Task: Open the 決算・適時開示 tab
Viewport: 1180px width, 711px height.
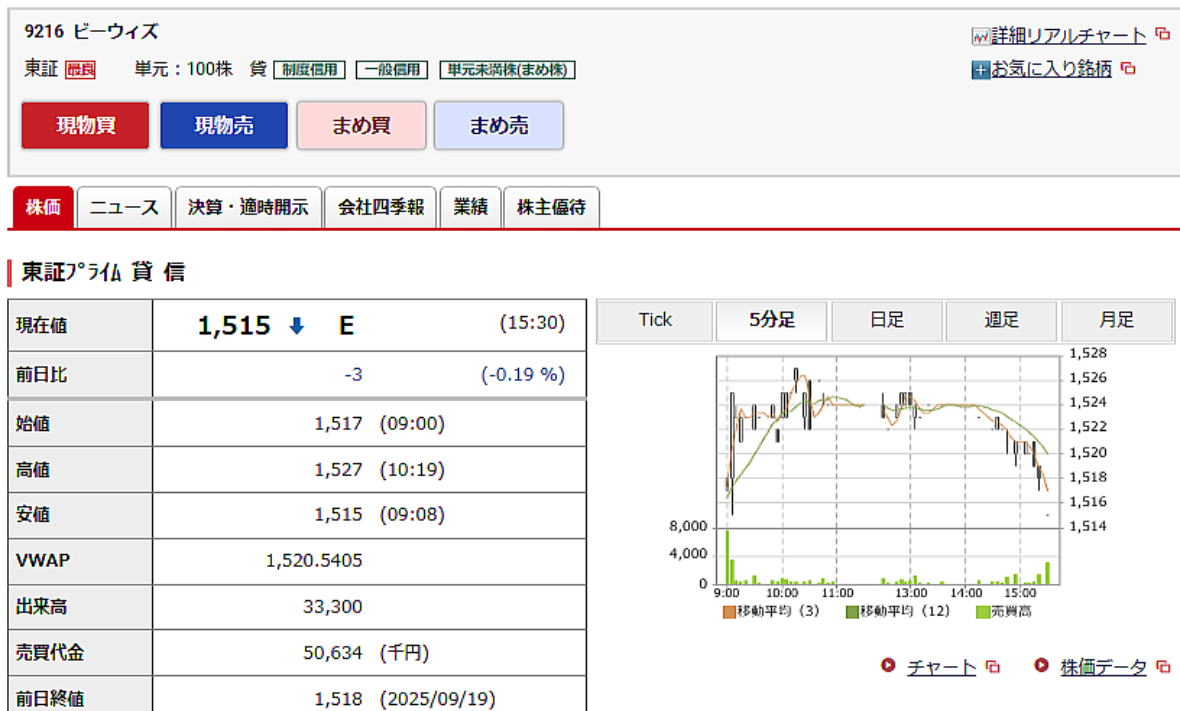Action: (x=248, y=208)
